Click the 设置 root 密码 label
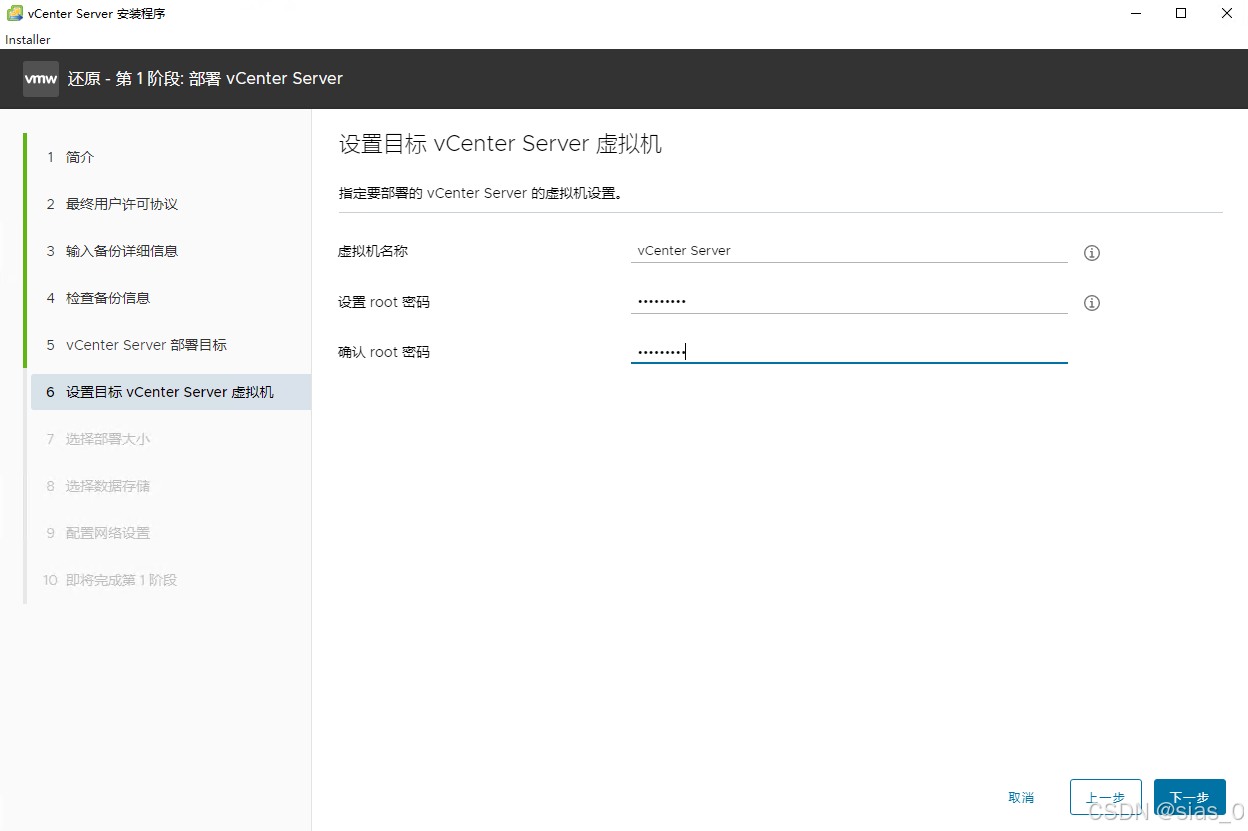This screenshot has height=831, width=1248. (384, 302)
